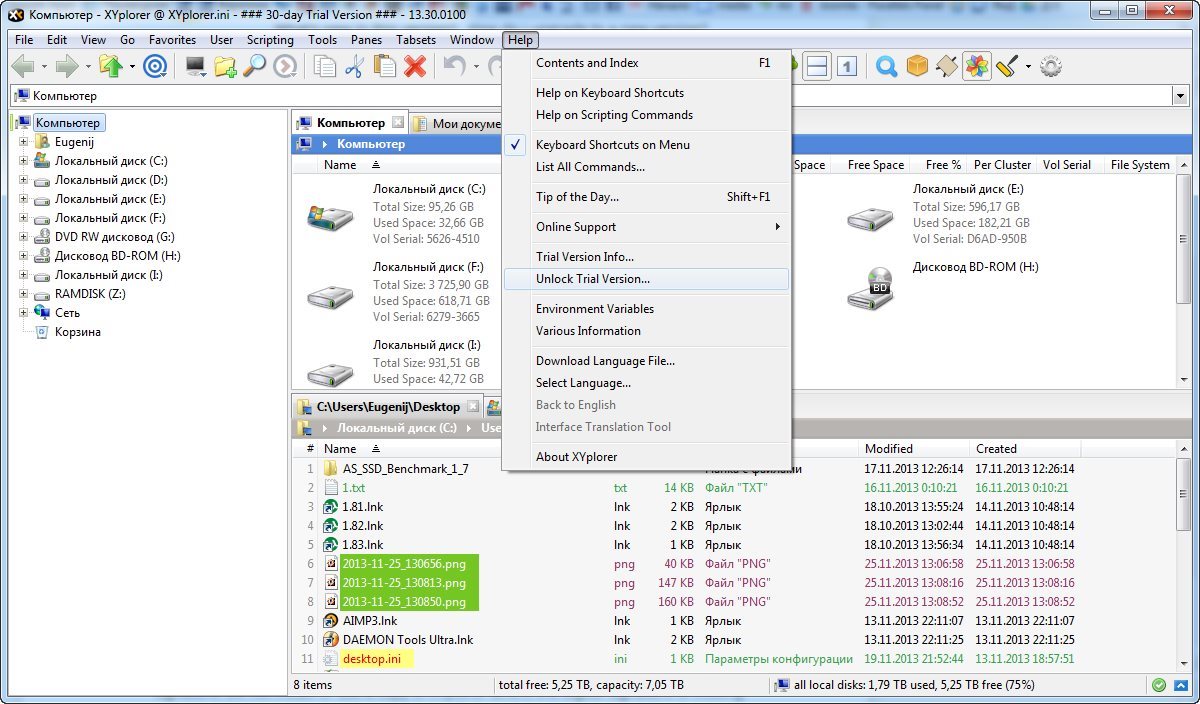Viewport: 1200px width, 704px height.
Task: Go up one folder level
Action: [110, 67]
